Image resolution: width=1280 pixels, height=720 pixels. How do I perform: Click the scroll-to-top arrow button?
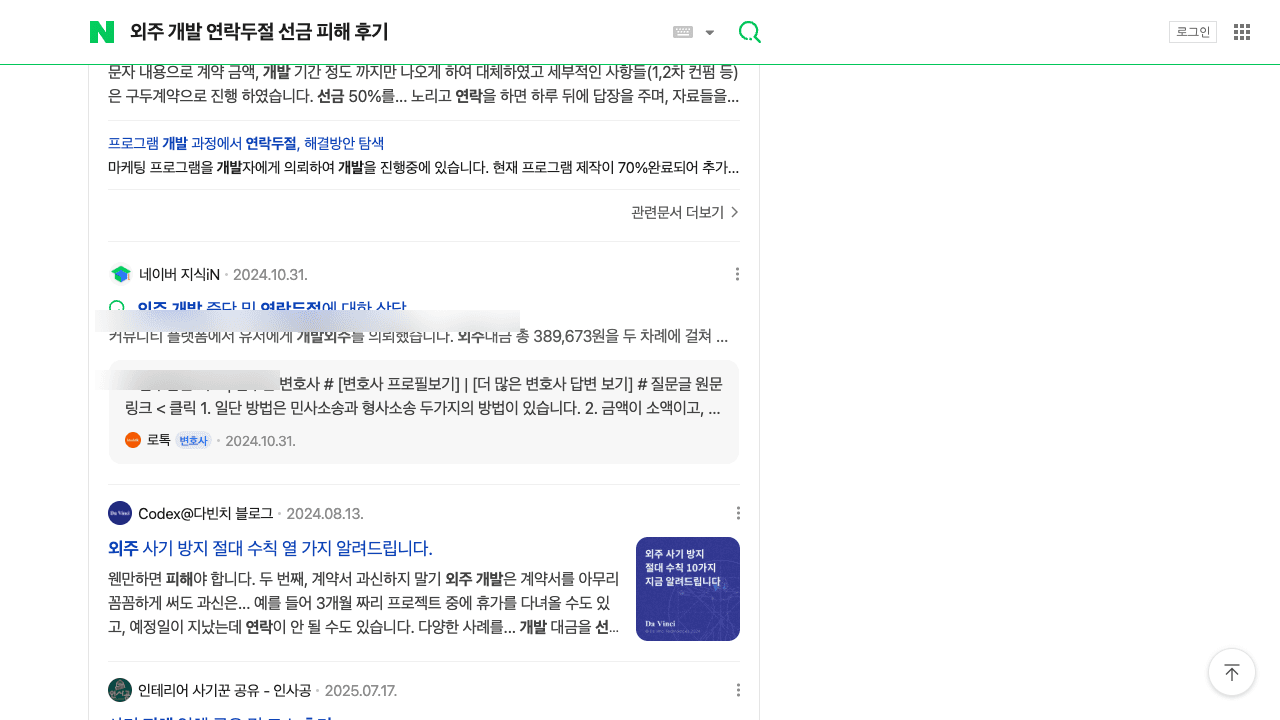pos(1231,672)
